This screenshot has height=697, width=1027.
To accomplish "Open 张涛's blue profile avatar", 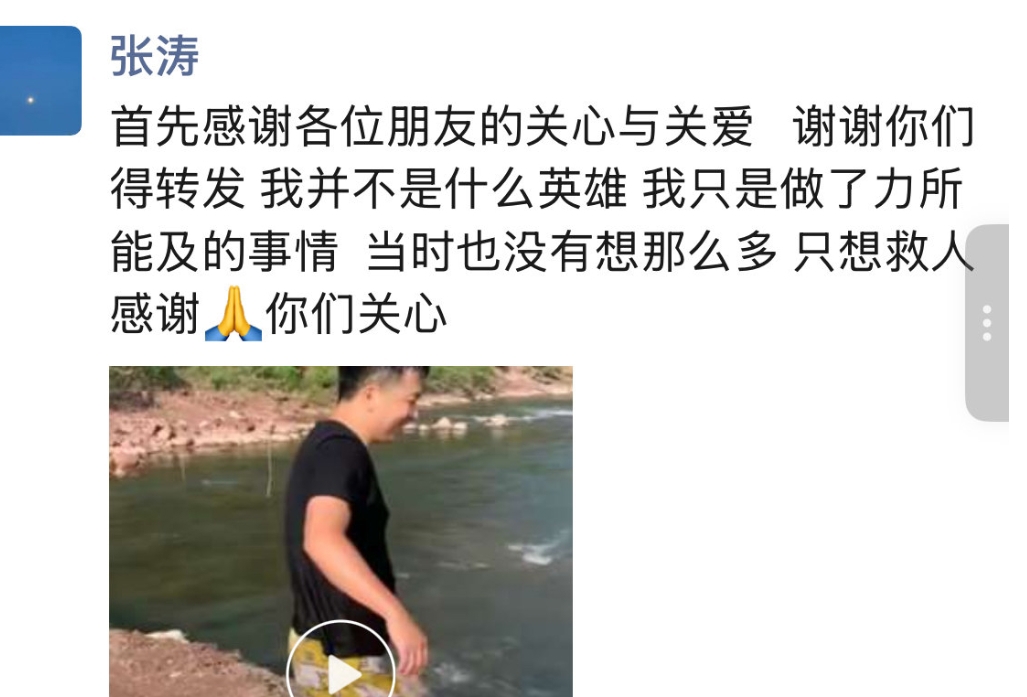I will click(41, 81).
